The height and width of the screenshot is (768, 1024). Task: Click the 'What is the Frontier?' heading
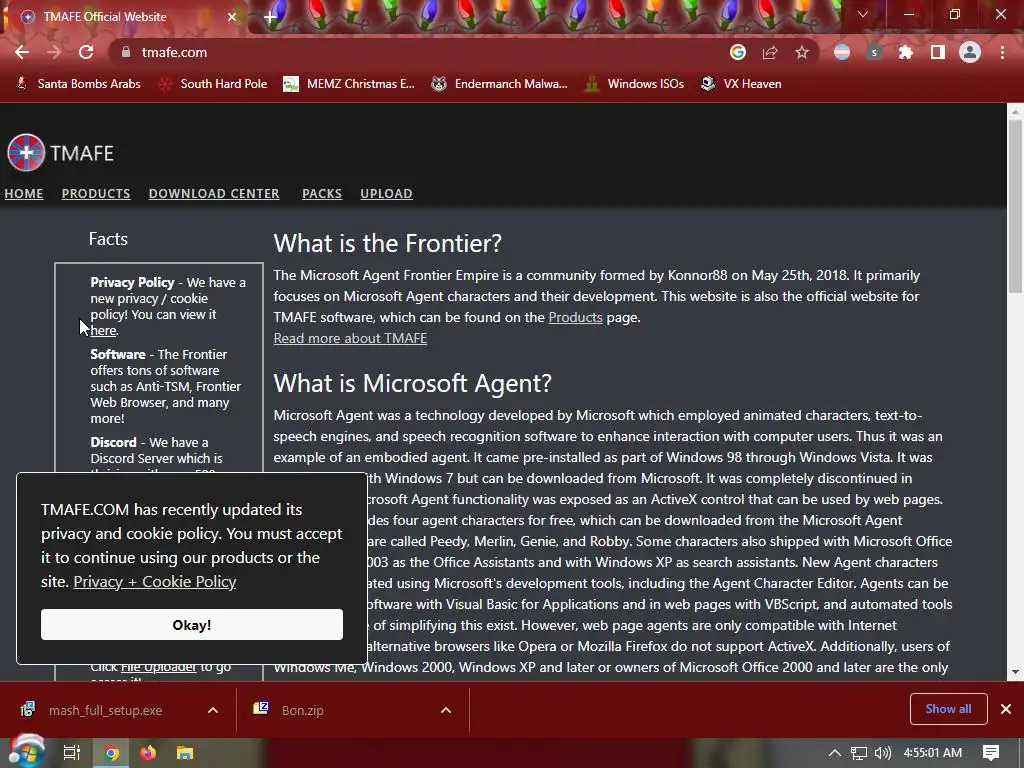pos(388,243)
